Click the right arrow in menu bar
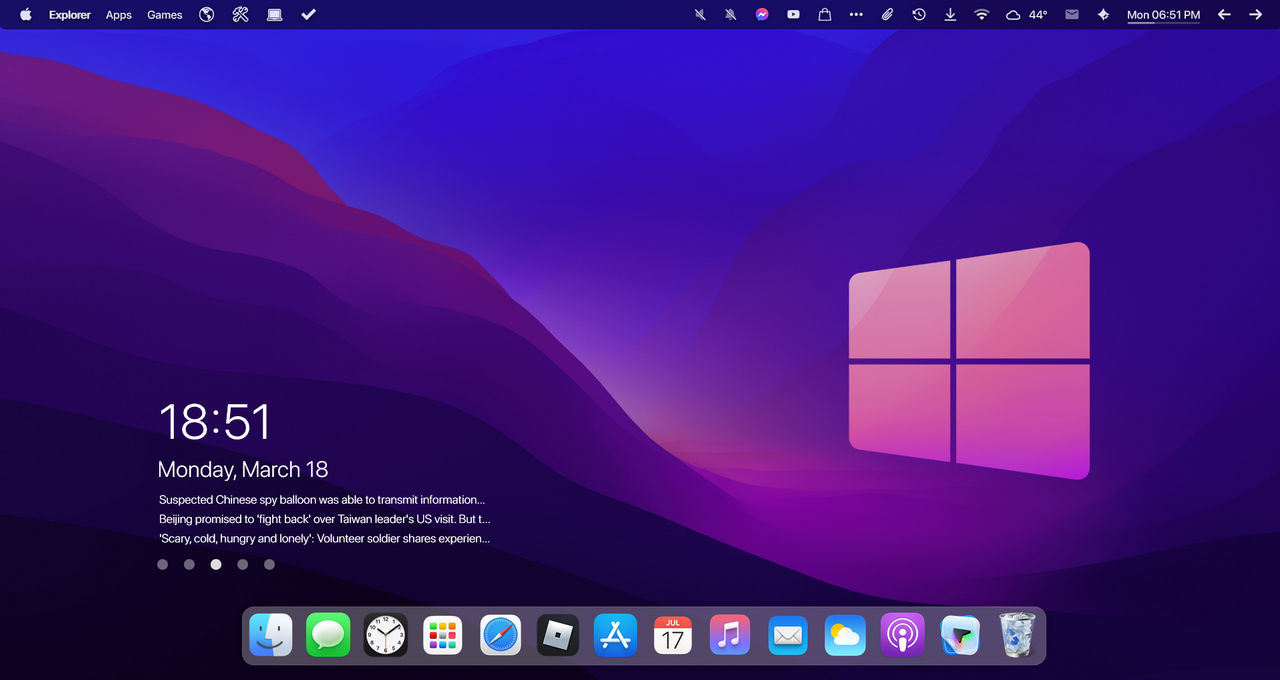The width and height of the screenshot is (1280, 680). pos(1255,15)
